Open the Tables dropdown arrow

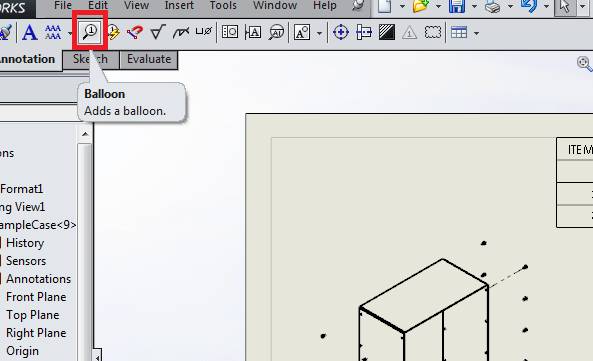477,33
